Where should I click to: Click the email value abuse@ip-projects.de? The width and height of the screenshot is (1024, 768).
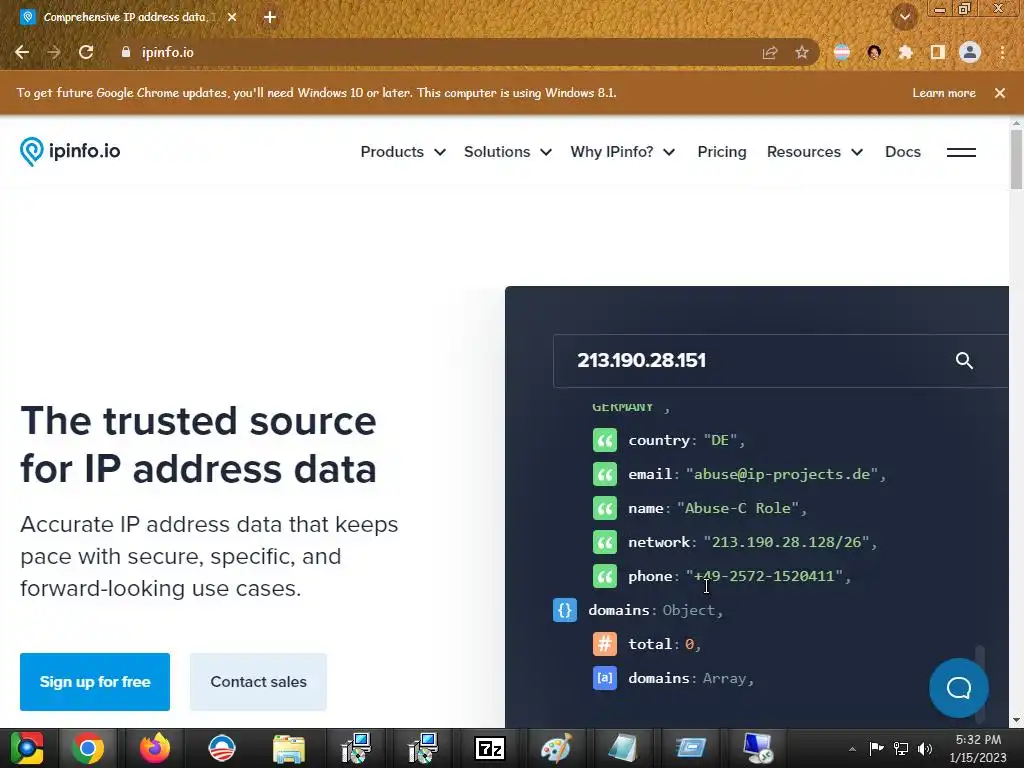782,474
